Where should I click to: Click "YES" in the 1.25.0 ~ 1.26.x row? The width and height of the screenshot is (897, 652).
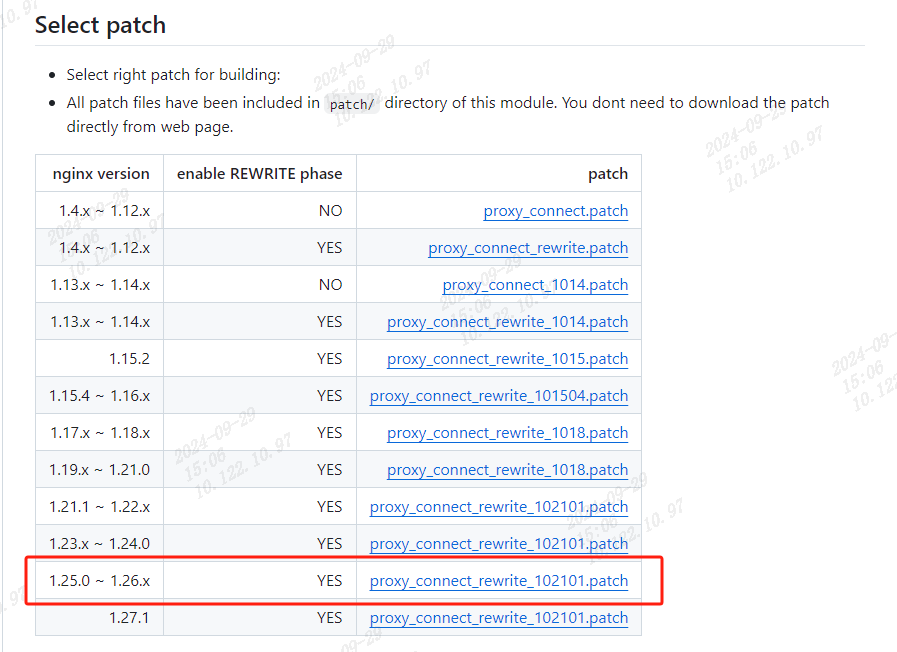pos(330,581)
